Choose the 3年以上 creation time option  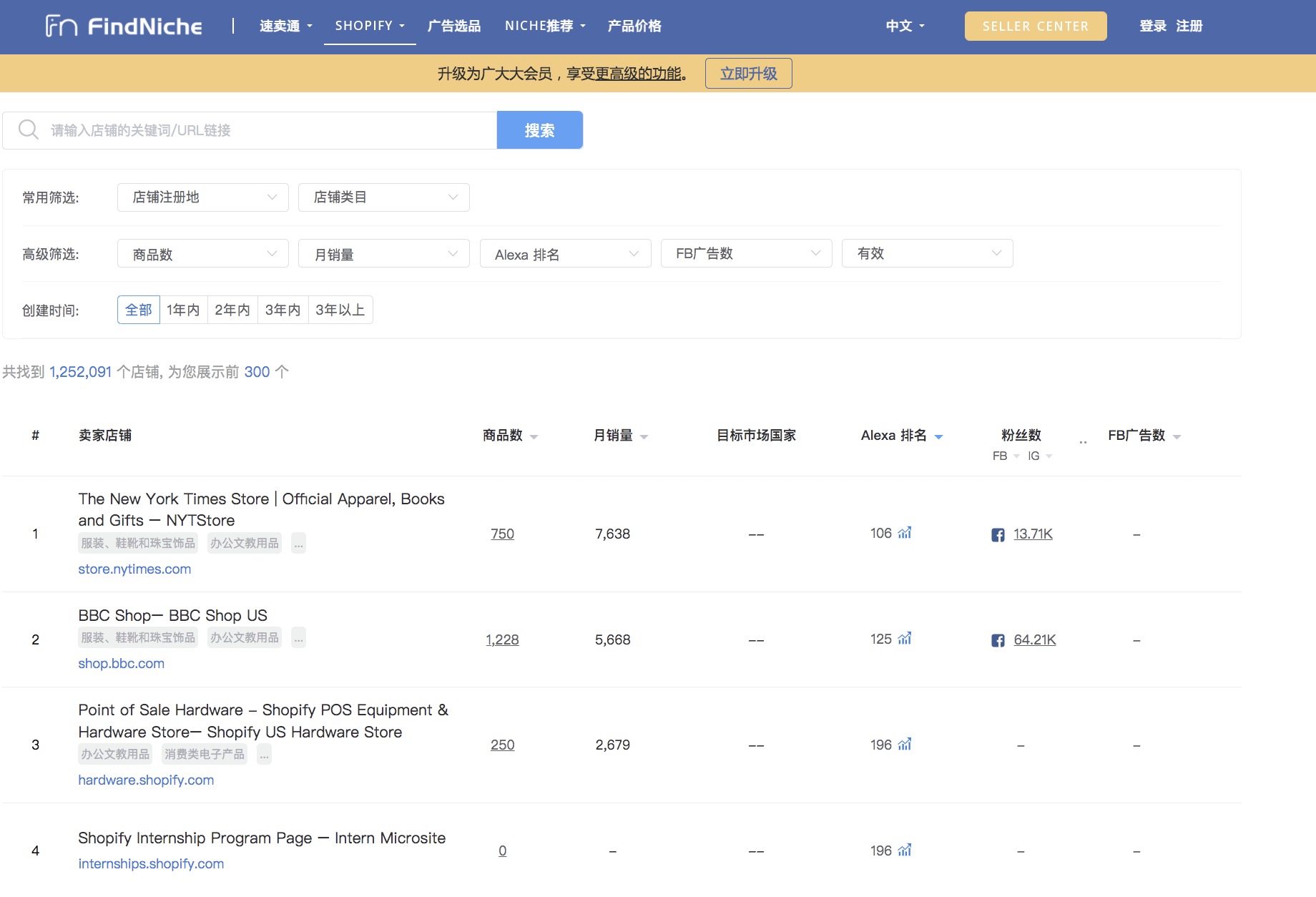point(340,310)
